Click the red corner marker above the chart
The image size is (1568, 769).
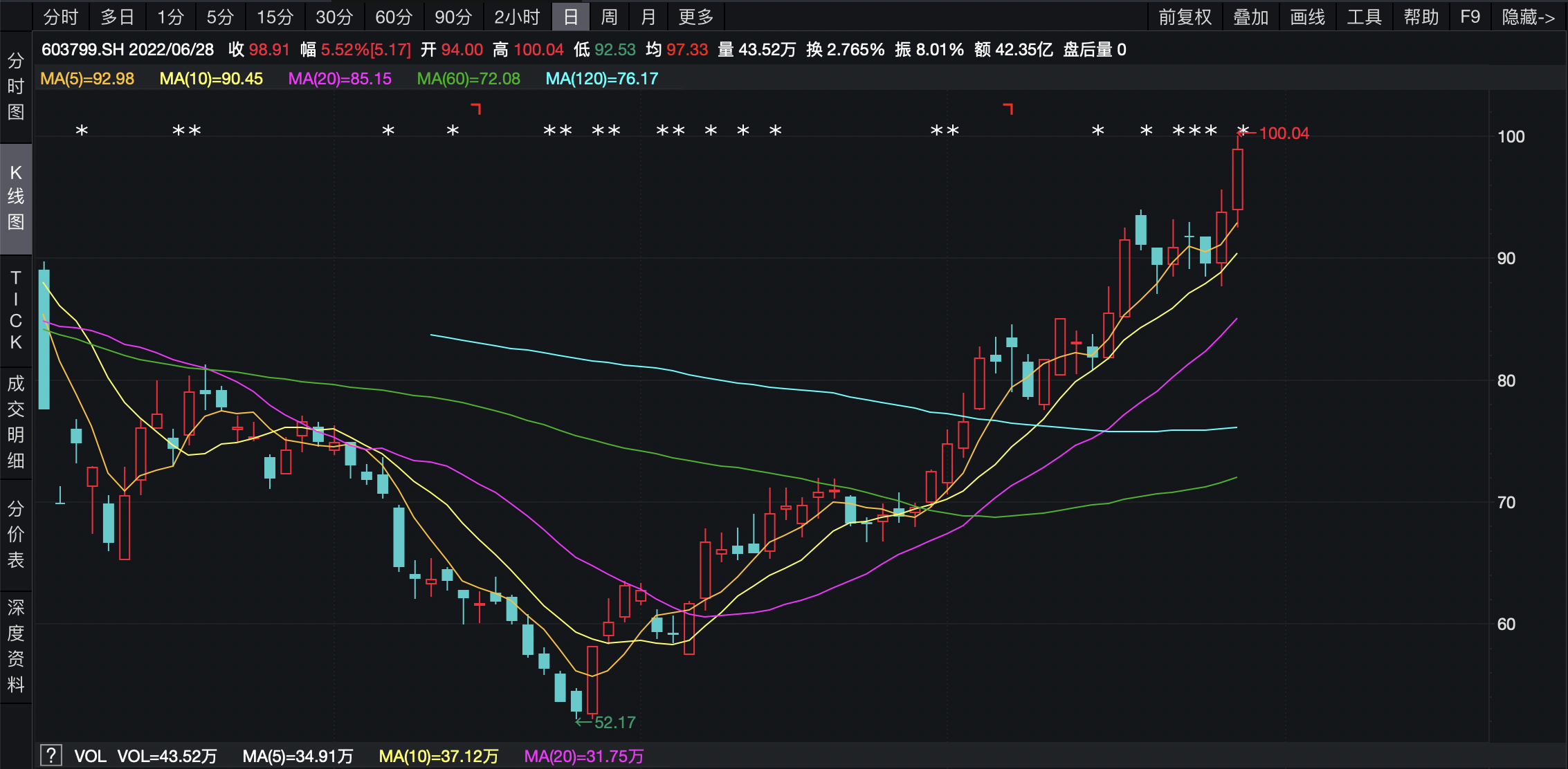[475, 109]
